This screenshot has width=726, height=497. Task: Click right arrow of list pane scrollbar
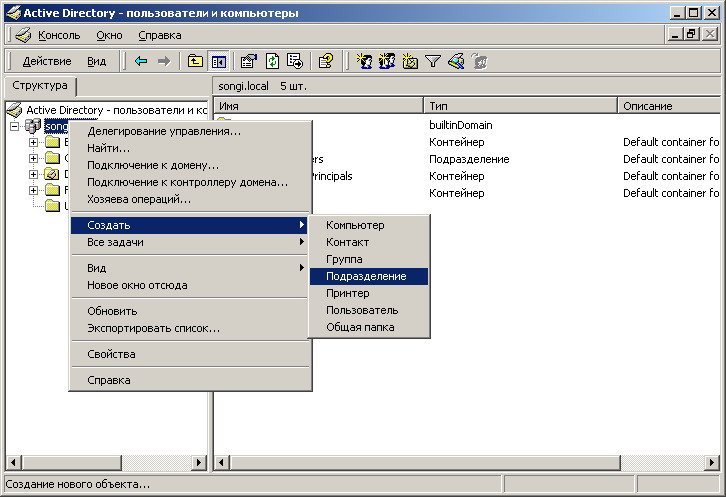[712, 462]
